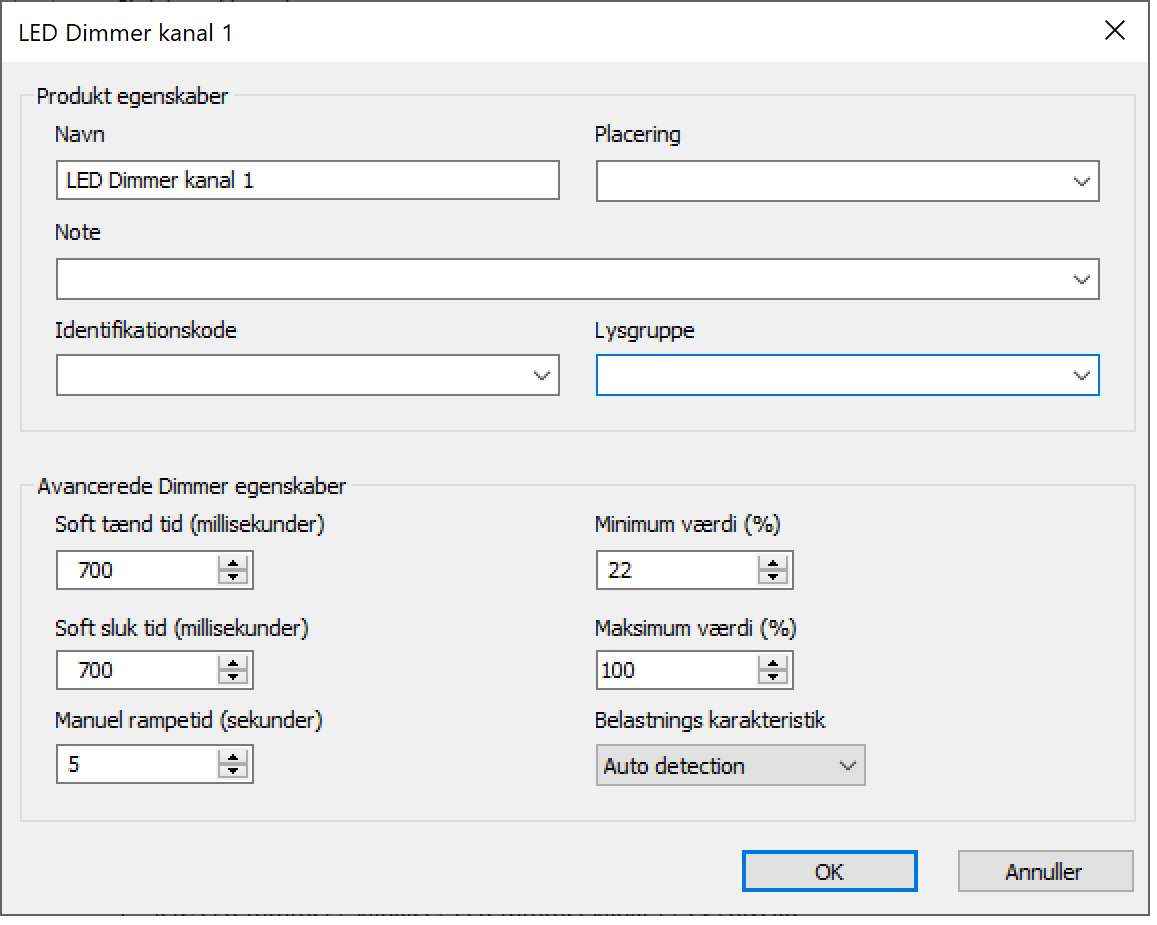Increase Manuel rampetid up arrow
Screen dimensions: 1157x925
click(x=233, y=759)
